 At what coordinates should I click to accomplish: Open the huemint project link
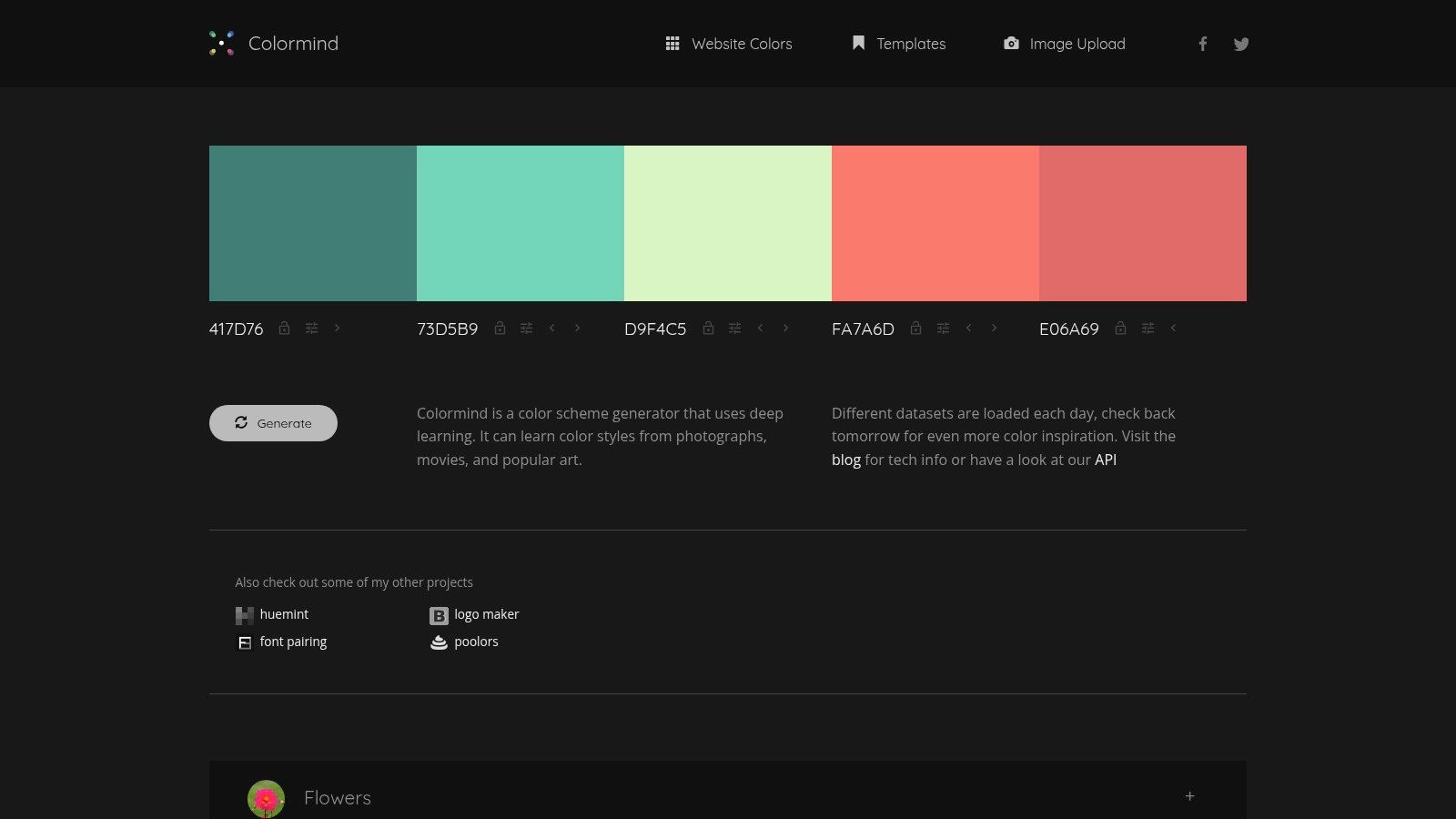[272, 615]
